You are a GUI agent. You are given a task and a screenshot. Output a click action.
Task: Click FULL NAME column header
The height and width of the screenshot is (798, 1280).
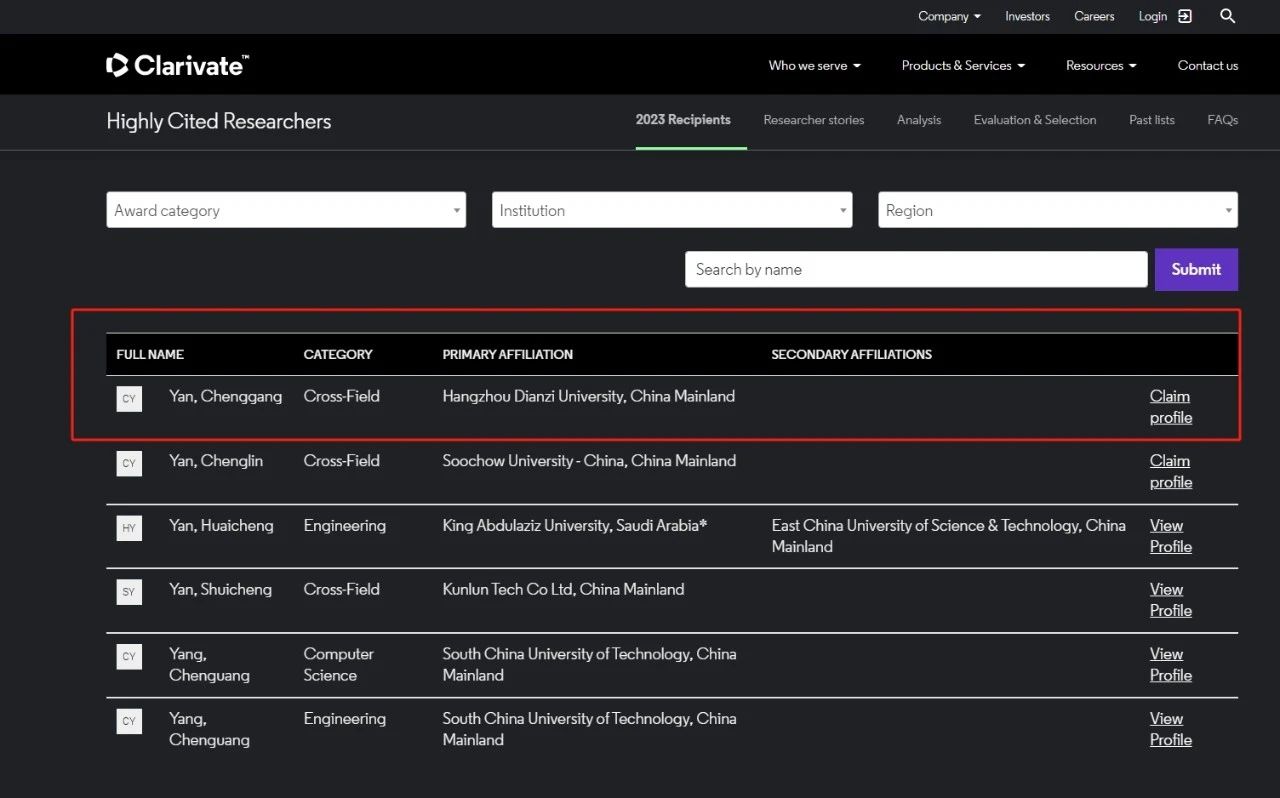tap(150, 354)
